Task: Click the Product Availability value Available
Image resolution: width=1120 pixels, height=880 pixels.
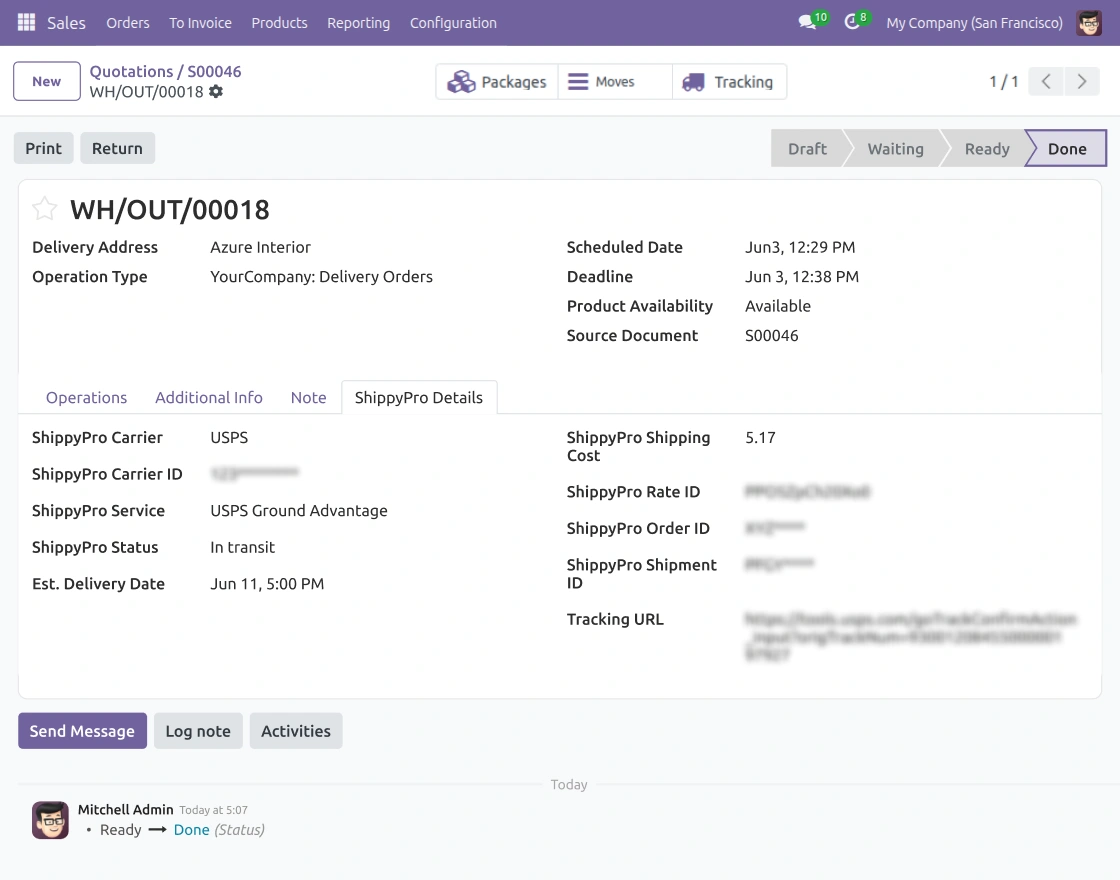Action: [778, 306]
